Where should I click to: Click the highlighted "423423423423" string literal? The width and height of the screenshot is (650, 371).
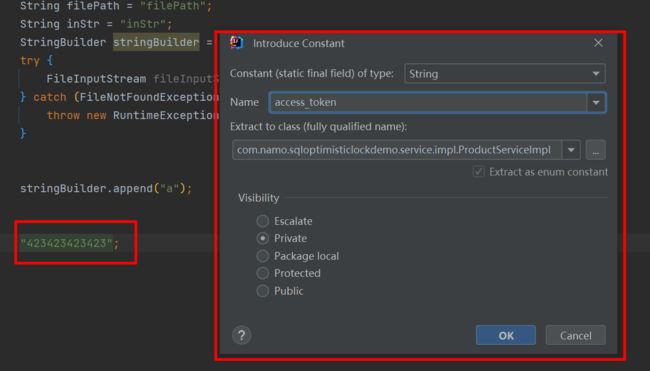pos(66,243)
